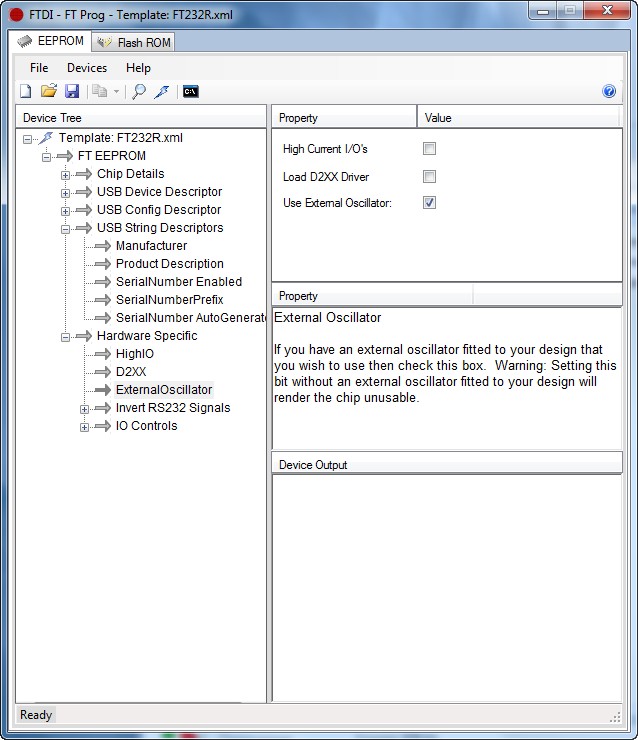Expand the IO Controls node

84,427
